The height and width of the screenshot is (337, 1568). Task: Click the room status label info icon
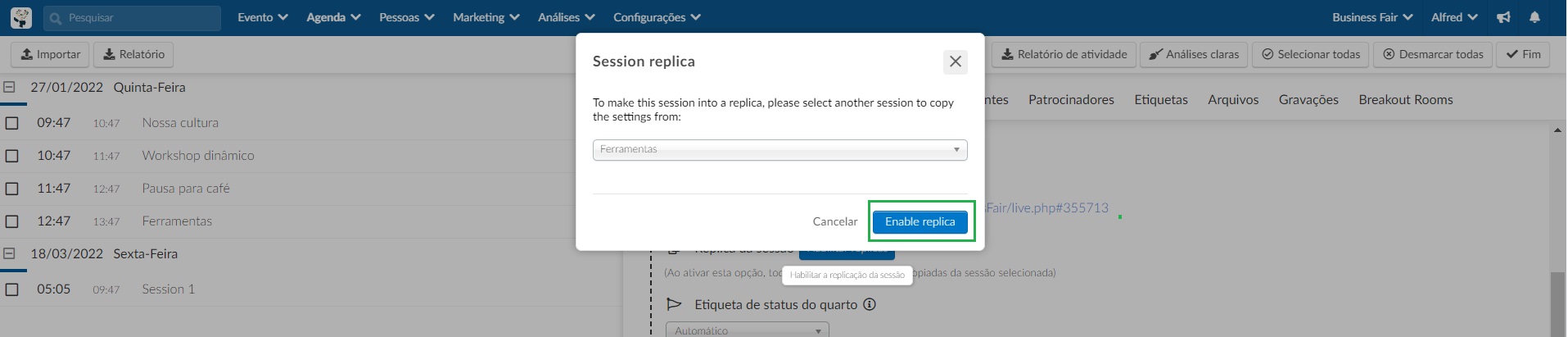870,304
